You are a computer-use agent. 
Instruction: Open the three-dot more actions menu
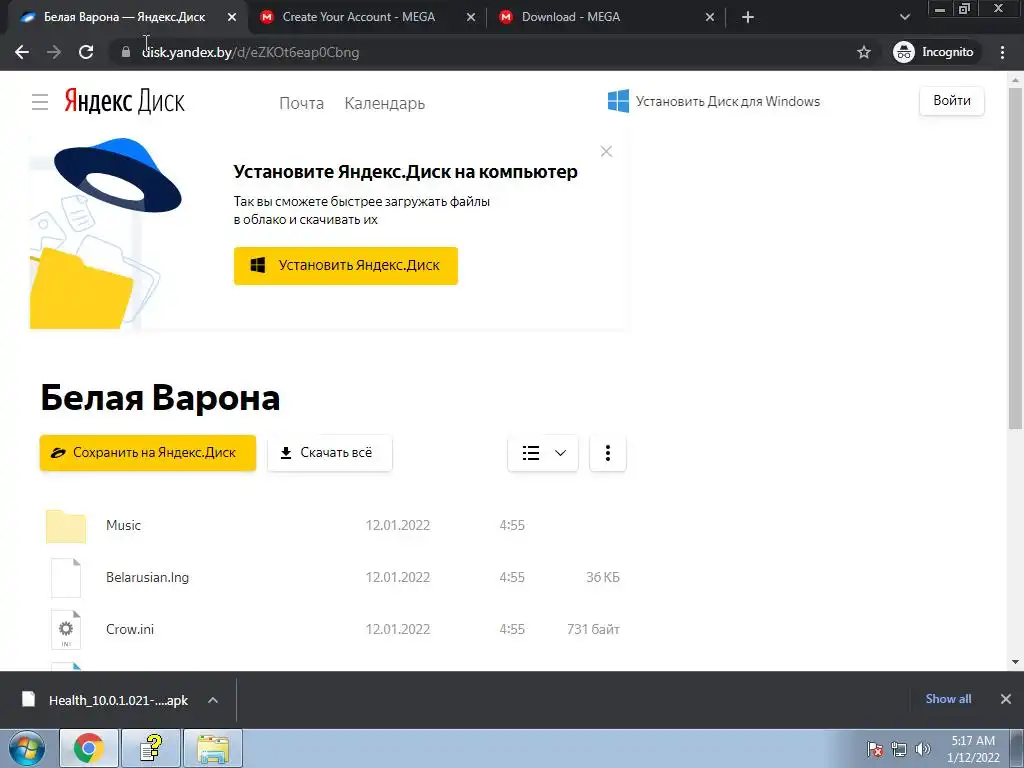point(607,453)
